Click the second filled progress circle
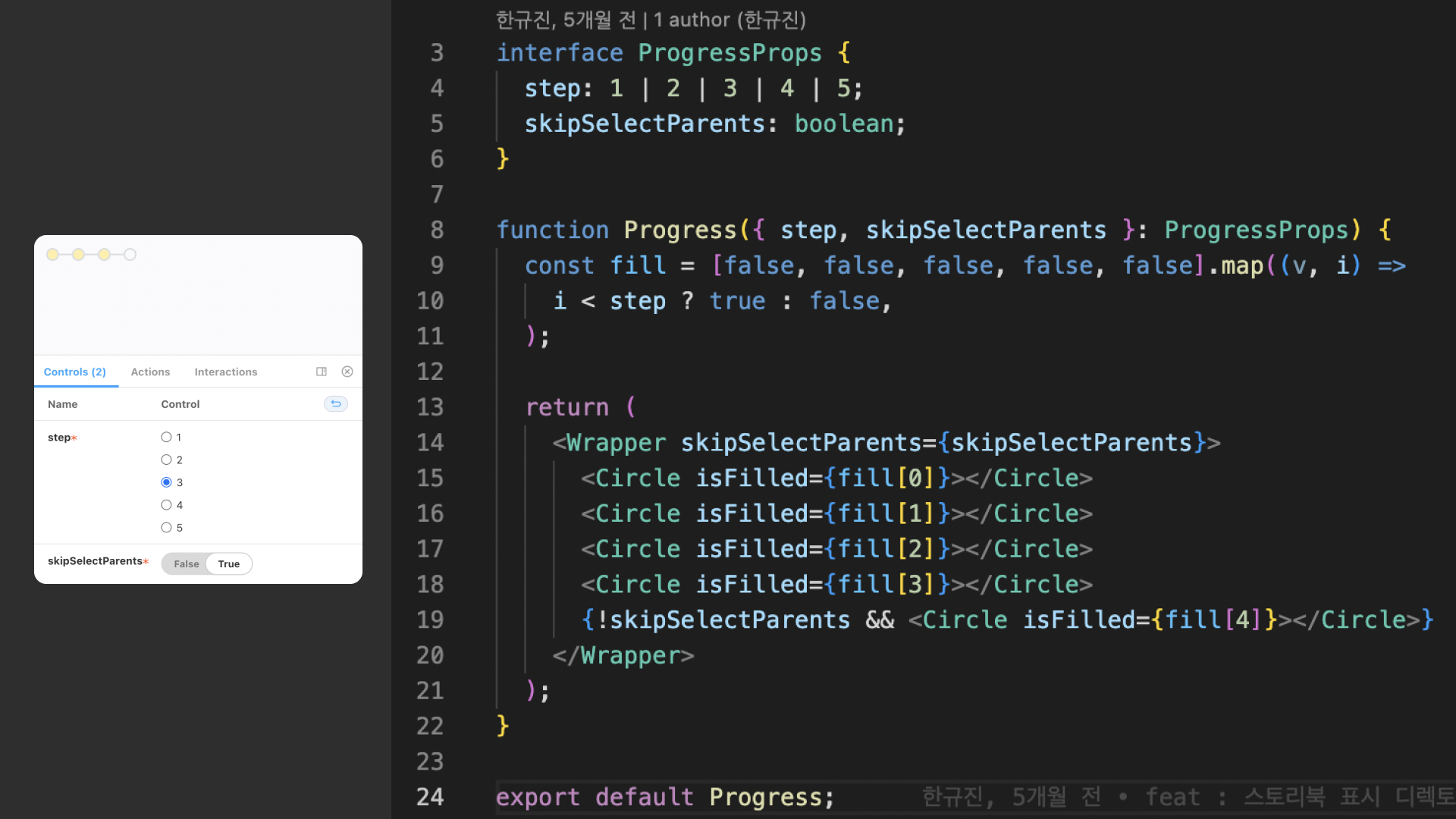Image resolution: width=1456 pixels, height=819 pixels. click(x=78, y=255)
